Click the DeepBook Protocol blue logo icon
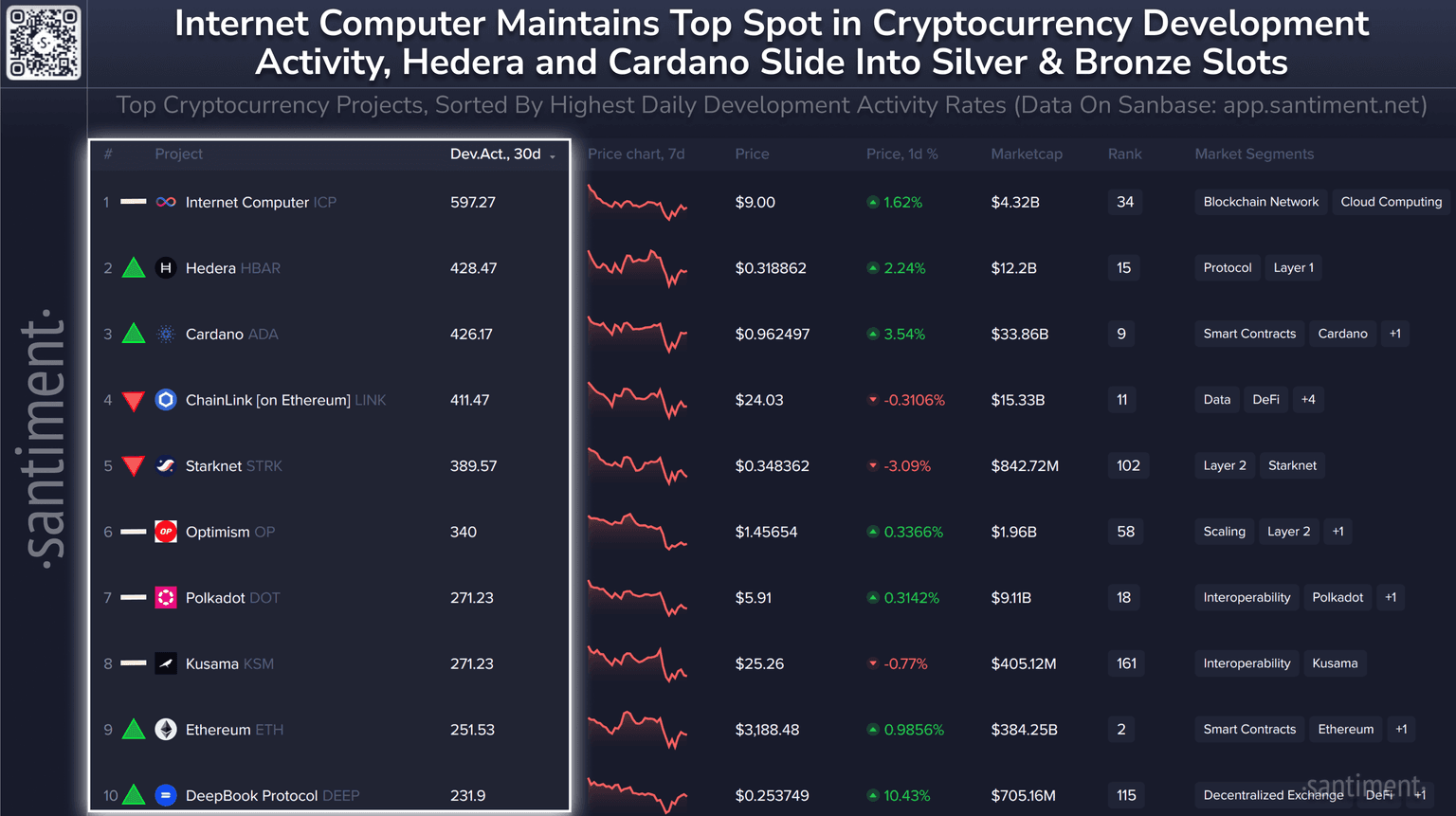Screen dimensions: 1456x816 (166, 795)
